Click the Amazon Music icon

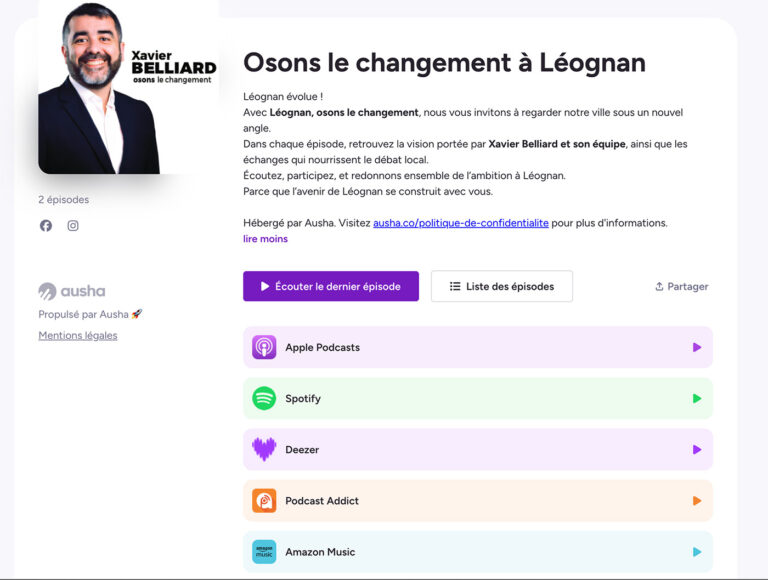(264, 552)
